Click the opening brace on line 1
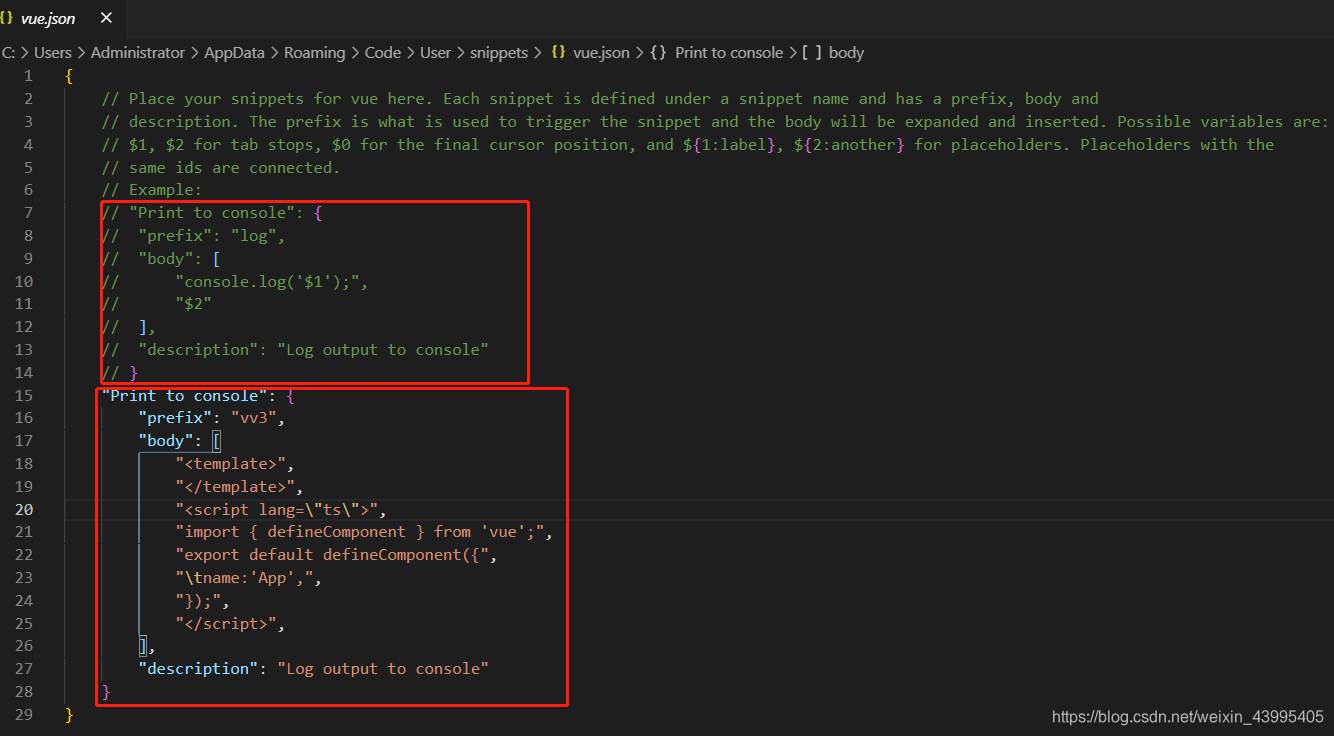Viewport: 1334px width, 736px height. point(68,76)
